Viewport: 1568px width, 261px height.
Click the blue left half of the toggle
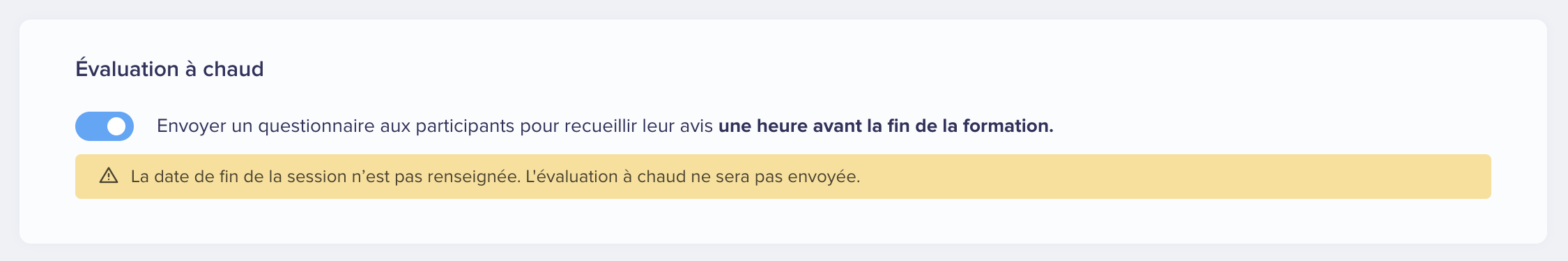[91, 126]
